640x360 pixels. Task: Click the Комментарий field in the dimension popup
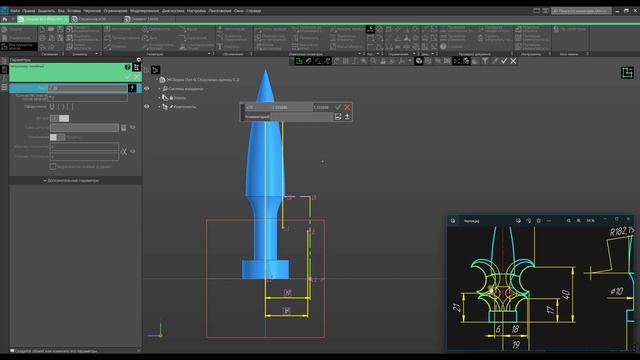coord(302,117)
